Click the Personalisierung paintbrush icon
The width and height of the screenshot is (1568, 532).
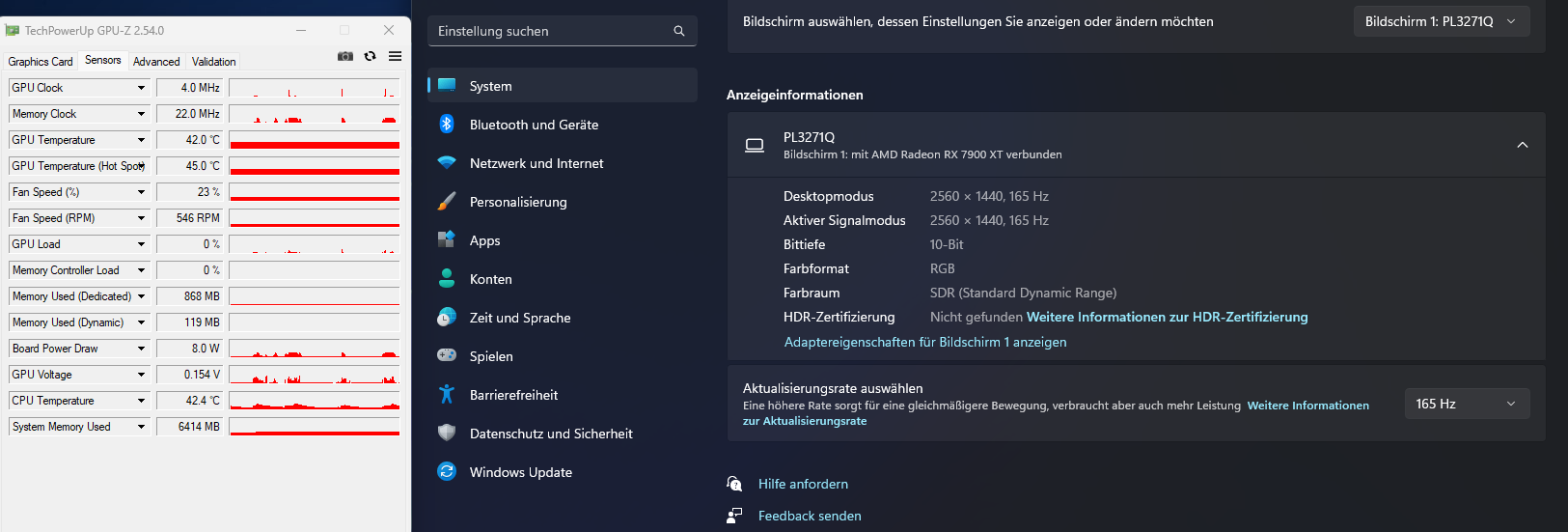click(x=447, y=201)
